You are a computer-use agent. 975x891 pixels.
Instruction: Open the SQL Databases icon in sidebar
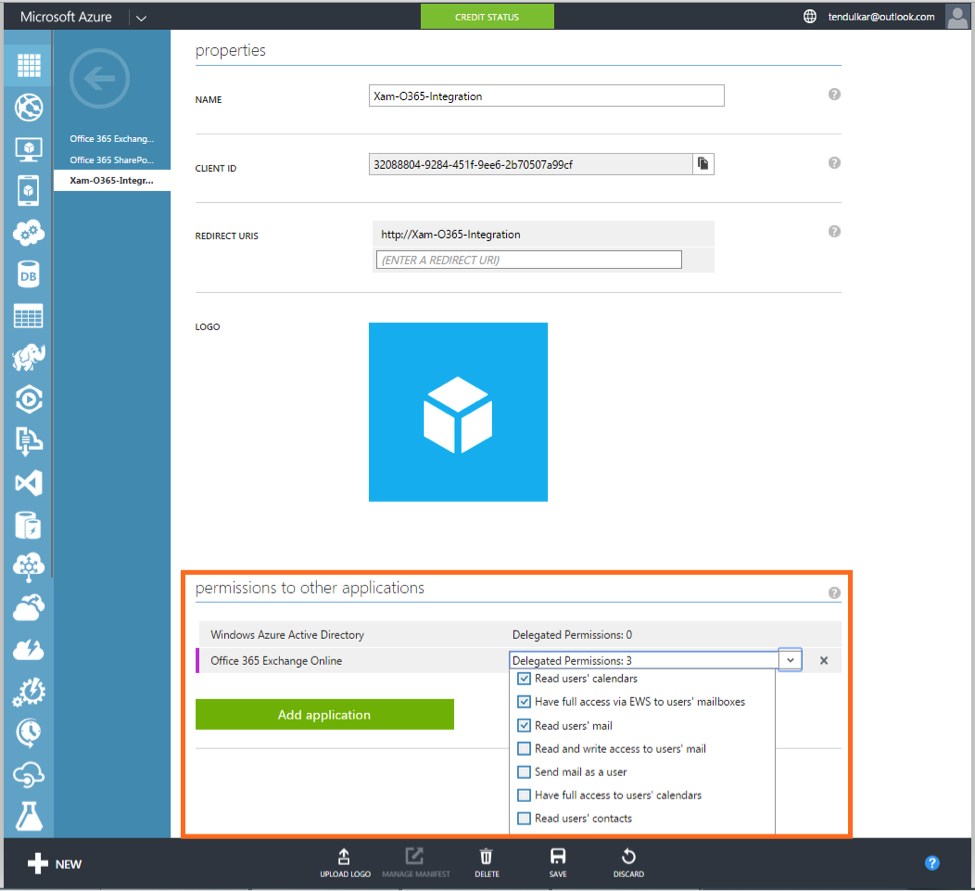tap(27, 274)
